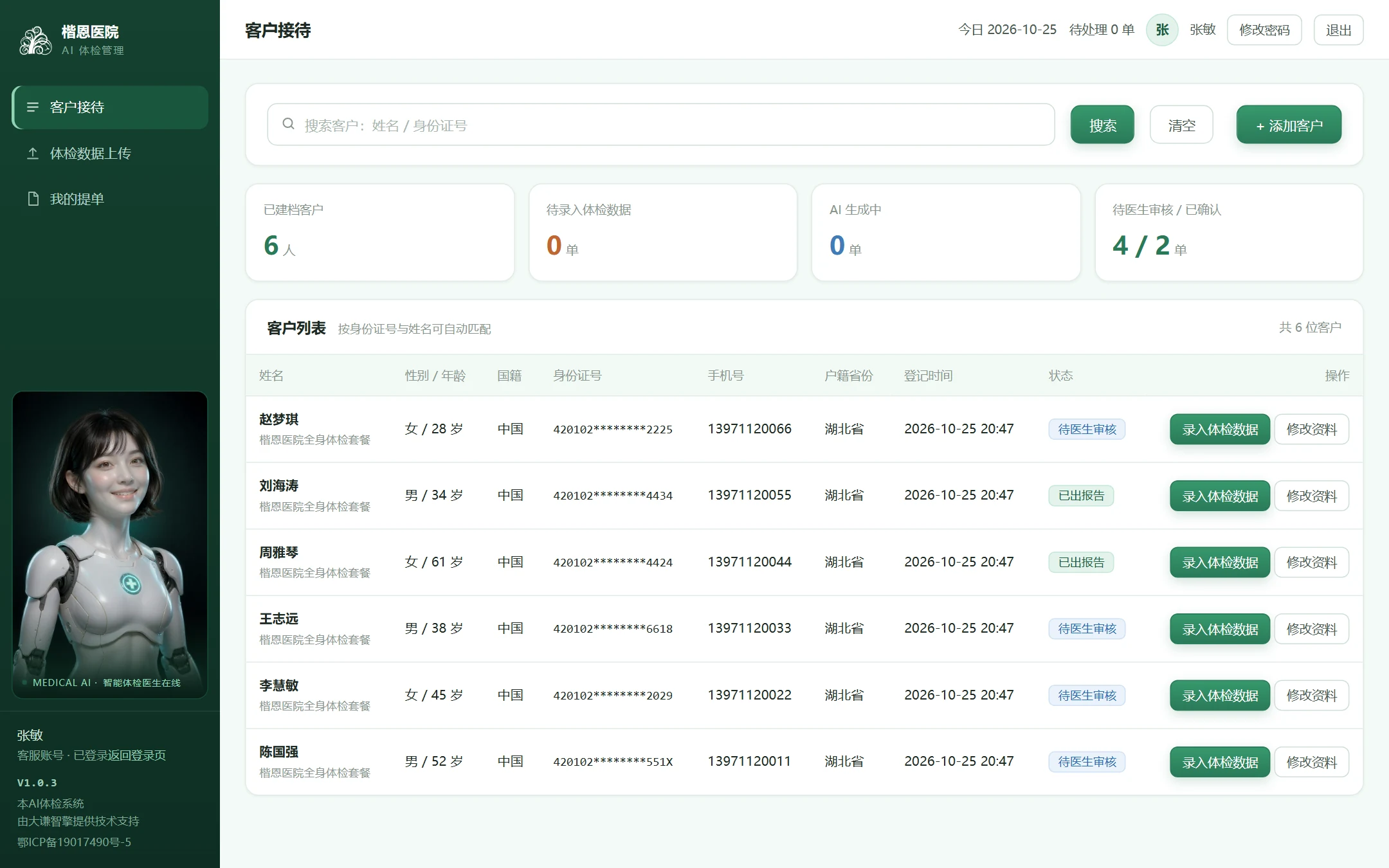
Task: Click the 体检数据上传 upload arrow icon
Action: point(33,153)
